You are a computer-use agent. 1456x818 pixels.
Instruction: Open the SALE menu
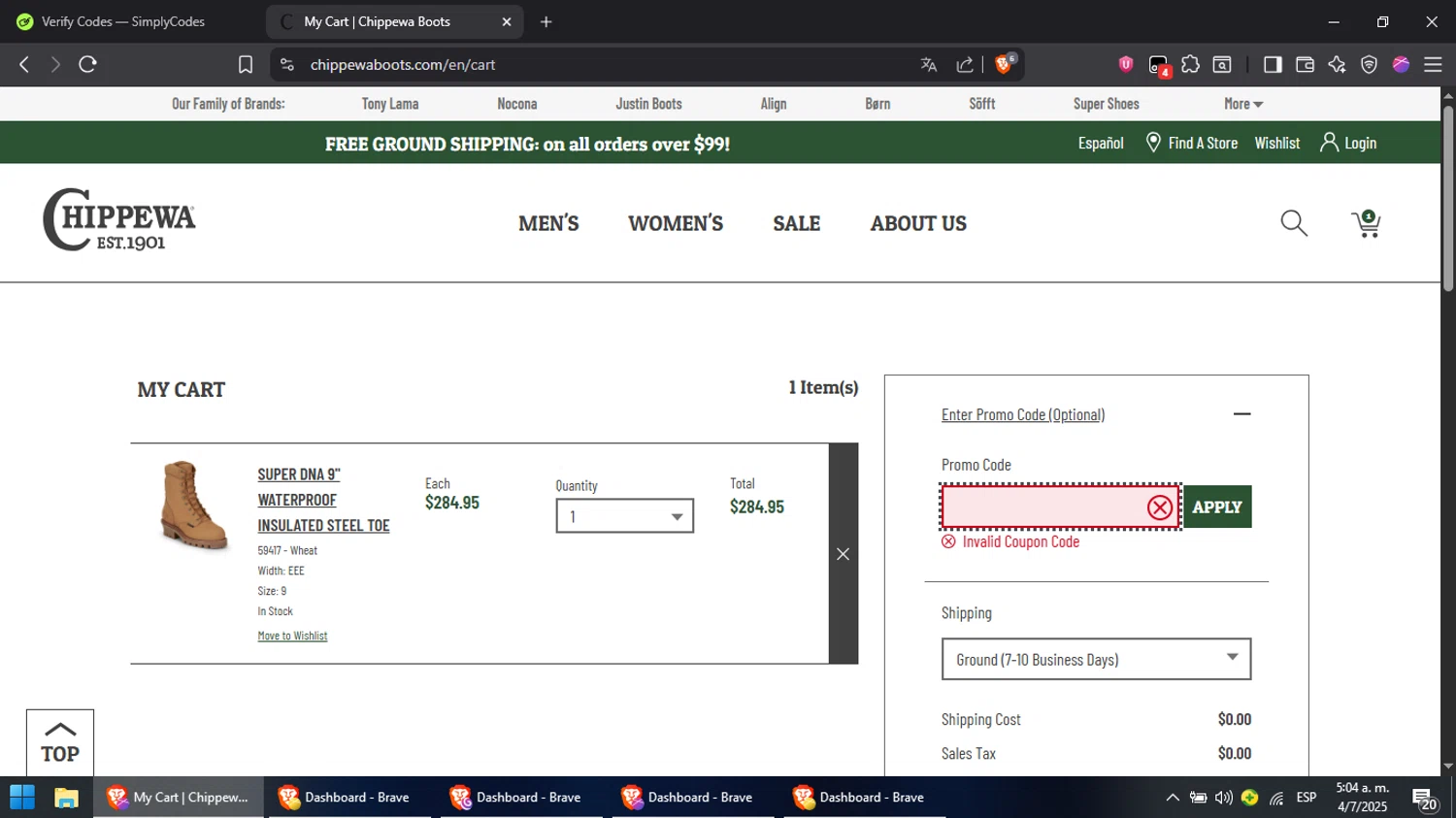point(797,223)
